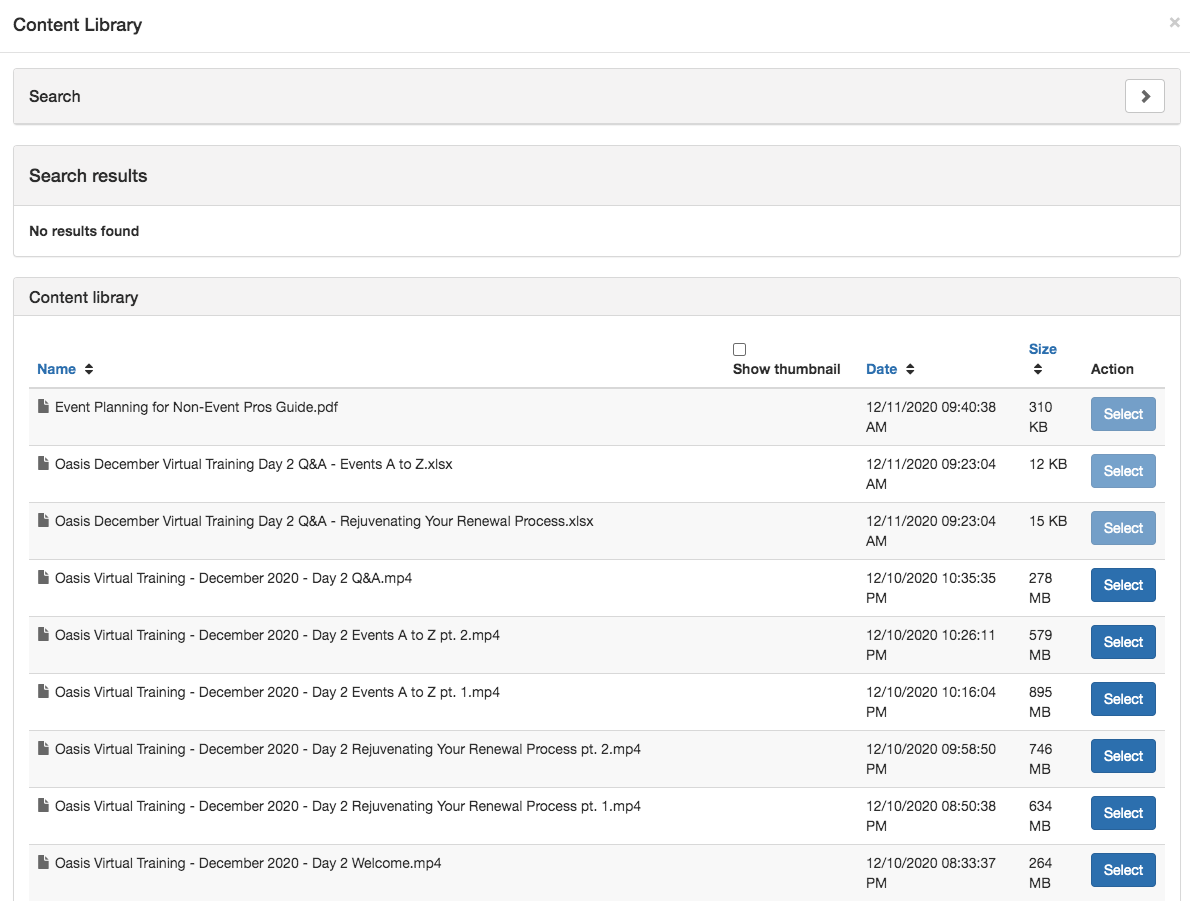
Task: Close the Content Library dialog
Action: point(1174,23)
